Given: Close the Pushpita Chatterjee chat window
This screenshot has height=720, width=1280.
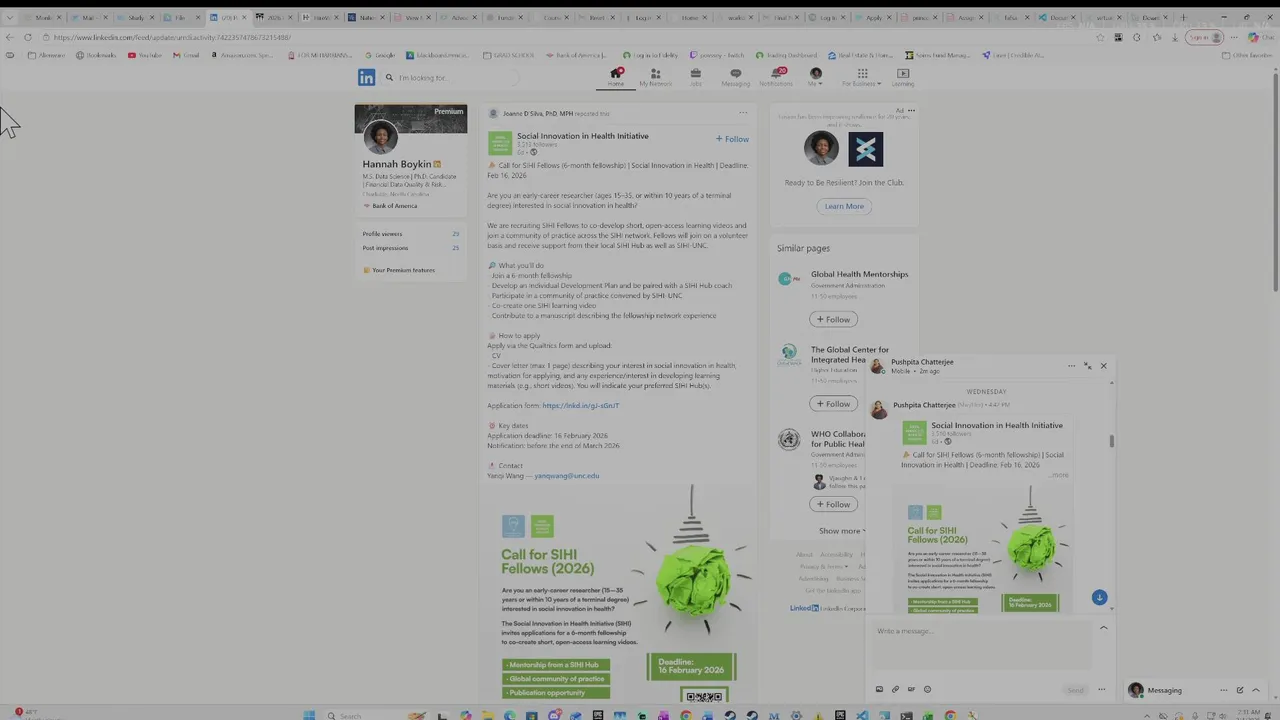Looking at the screenshot, I should coord(1104,366).
